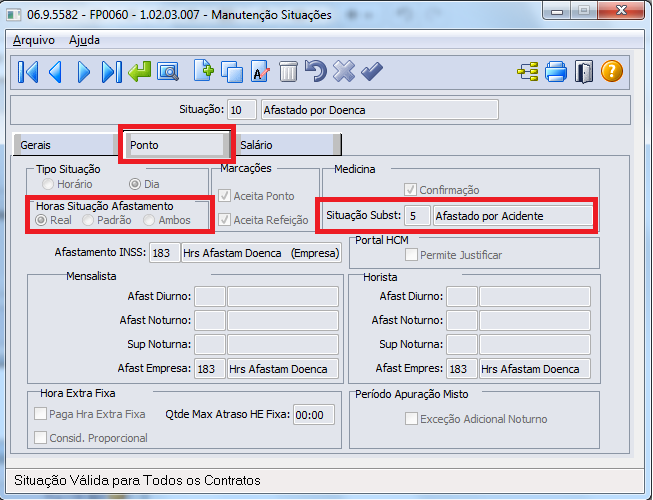Viewport: 653px width, 500px height.
Task: Click the green go-to arrow icon
Action: tap(140, 72)
